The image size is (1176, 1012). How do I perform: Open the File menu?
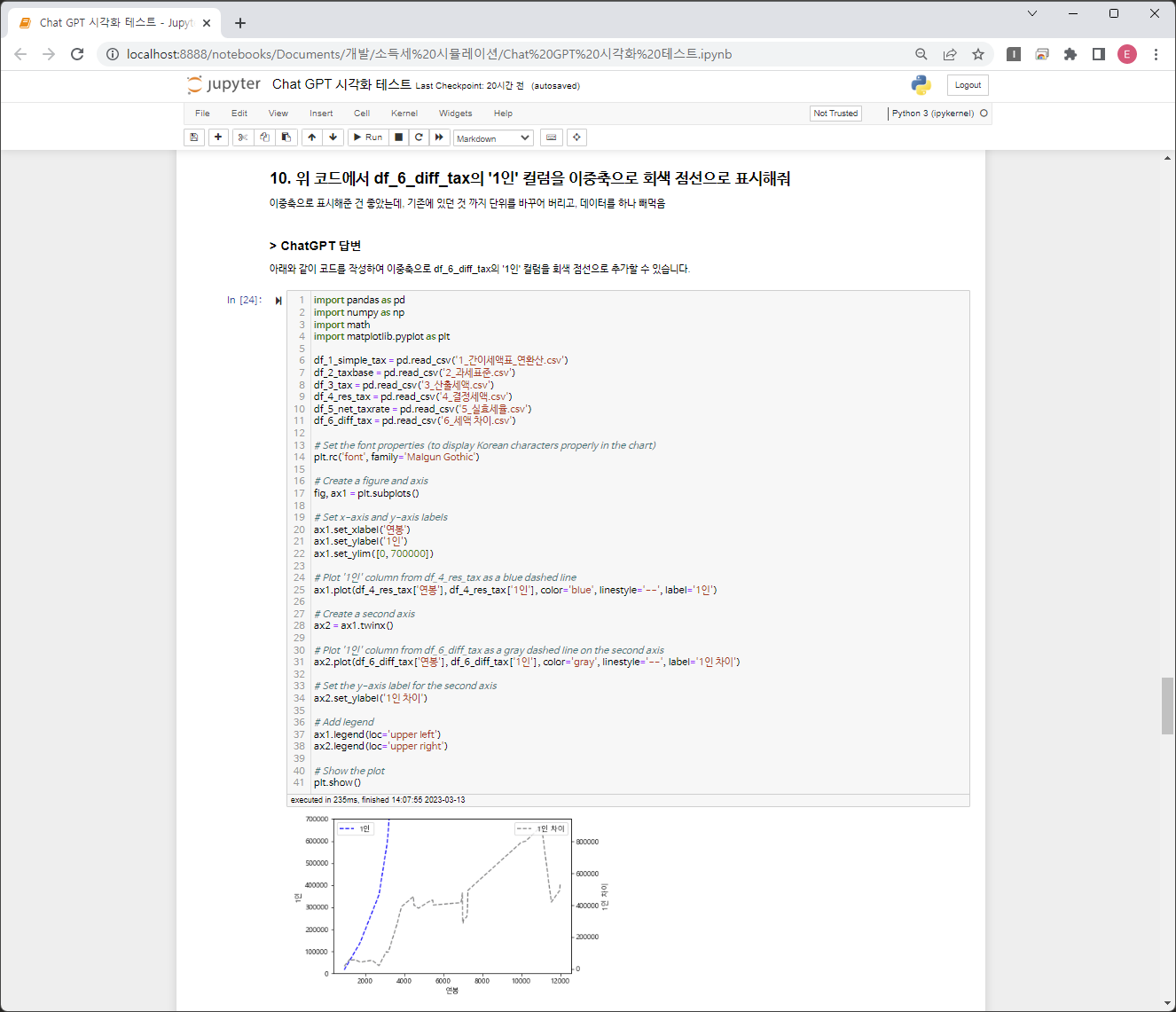click(202, 114)
